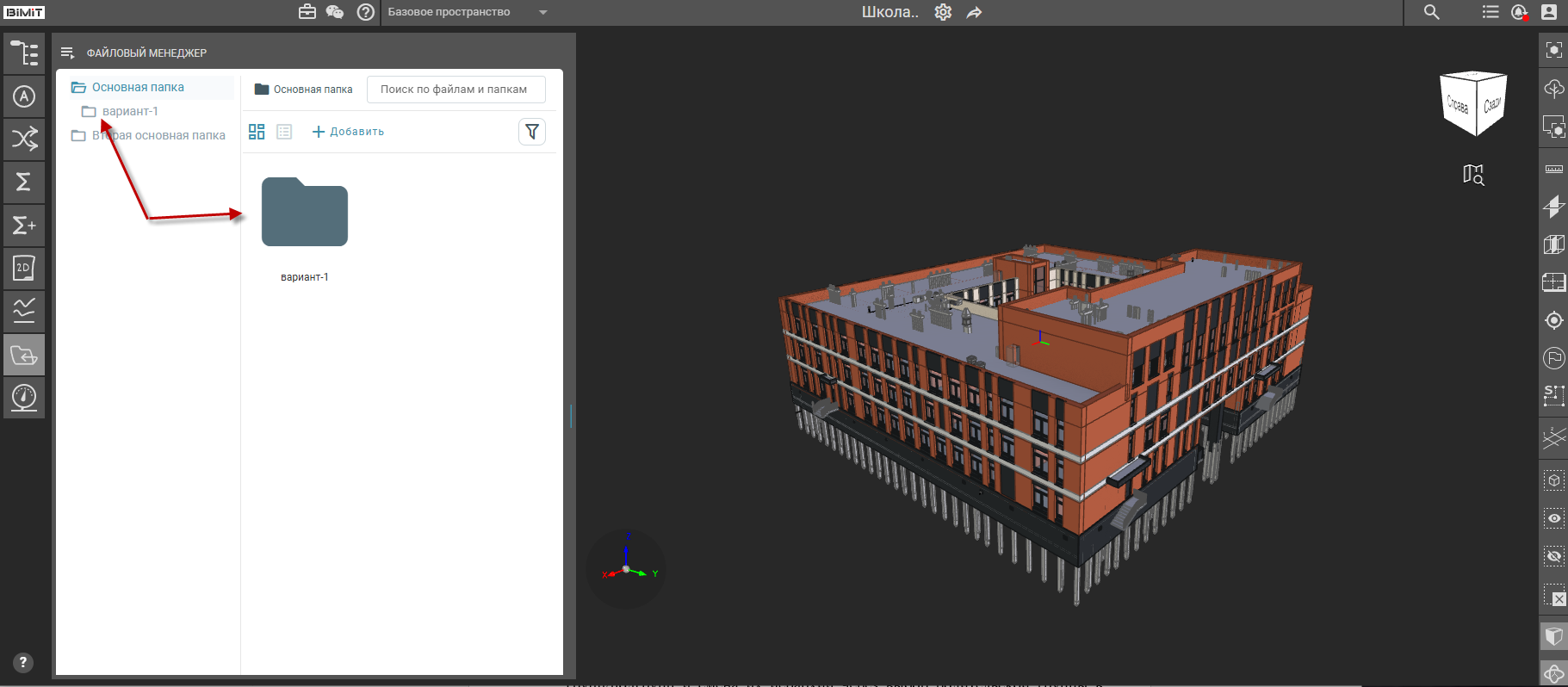
Task: Open the вариант-1 folder thumbnail
Action: pos(305,212)
